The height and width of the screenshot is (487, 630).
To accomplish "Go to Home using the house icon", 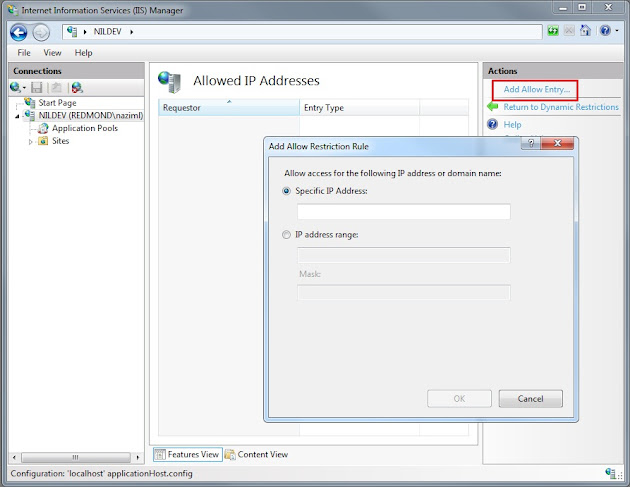I will 585,31.
